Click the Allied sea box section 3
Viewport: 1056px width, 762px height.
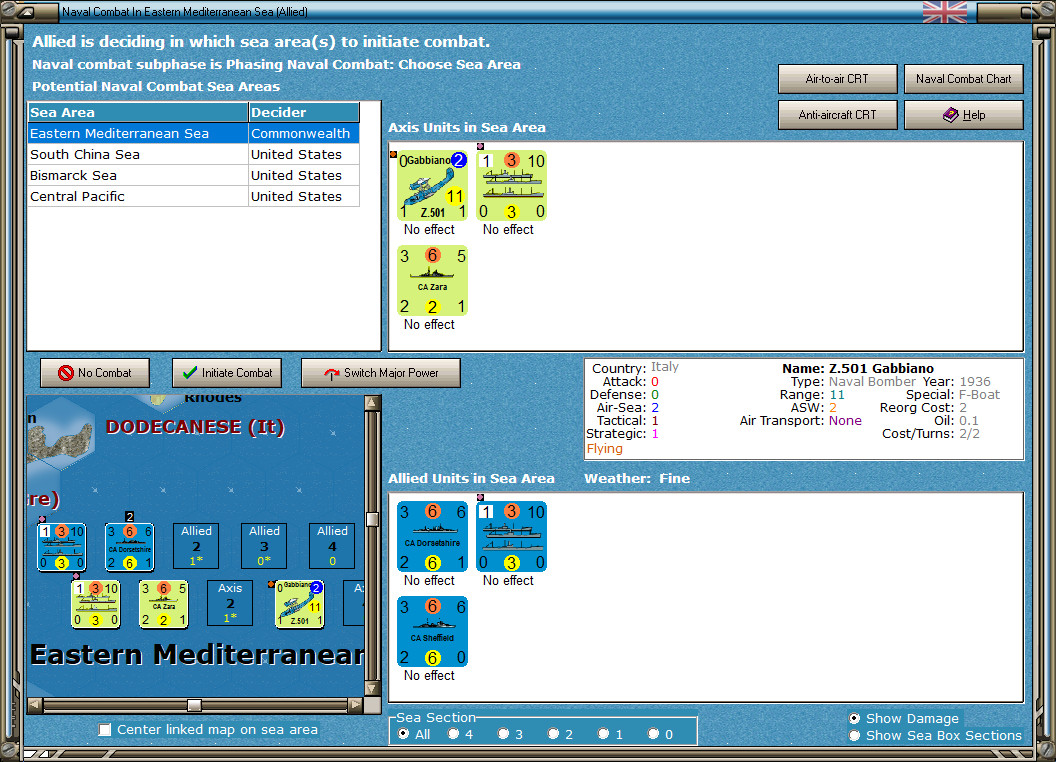tap(264, 546)
